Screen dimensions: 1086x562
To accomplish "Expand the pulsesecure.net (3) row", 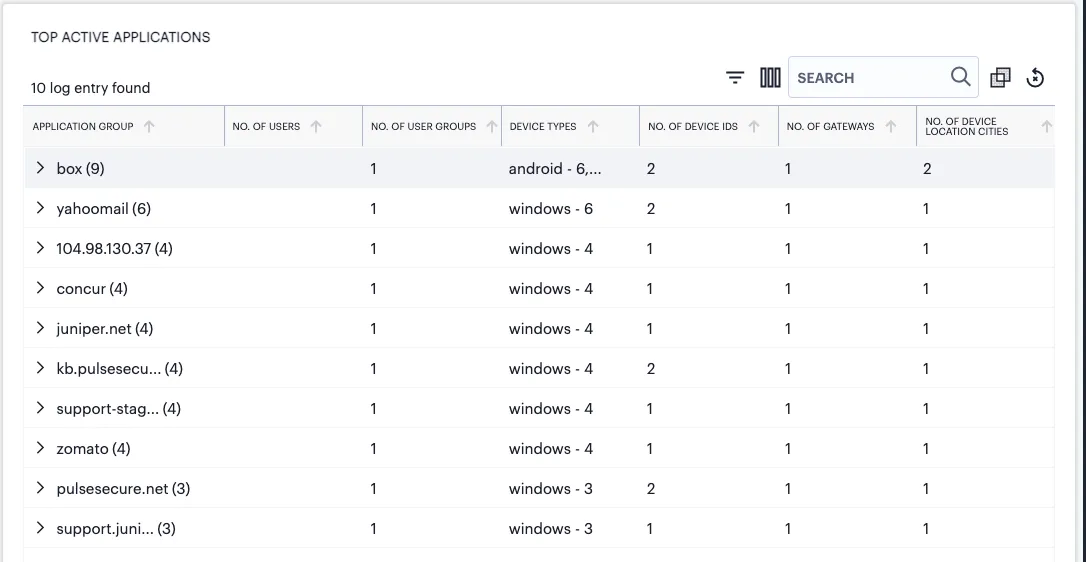I will 40,488.
